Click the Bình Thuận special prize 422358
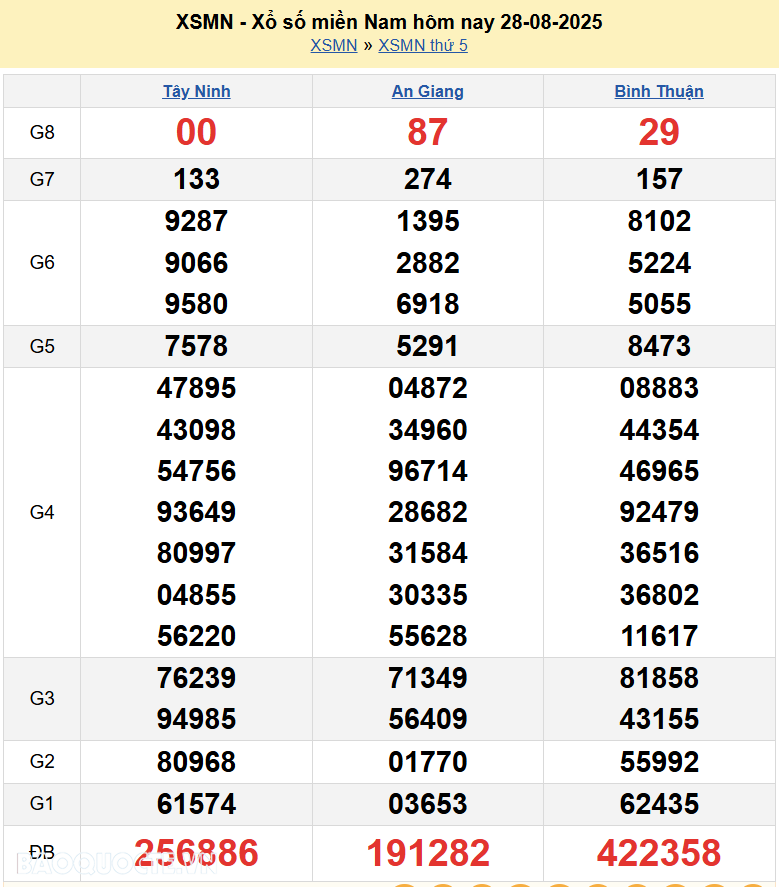 point(659,853)
